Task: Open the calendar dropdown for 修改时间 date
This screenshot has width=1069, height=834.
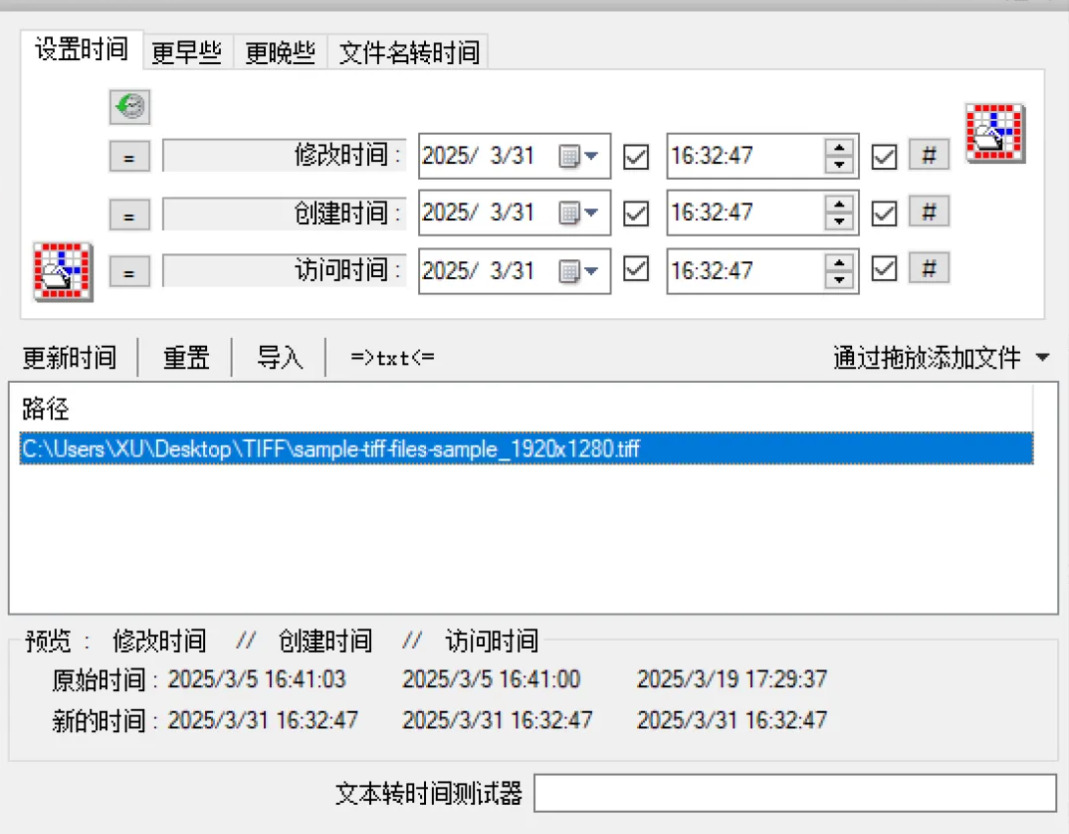Action: (x=578, y=156)
